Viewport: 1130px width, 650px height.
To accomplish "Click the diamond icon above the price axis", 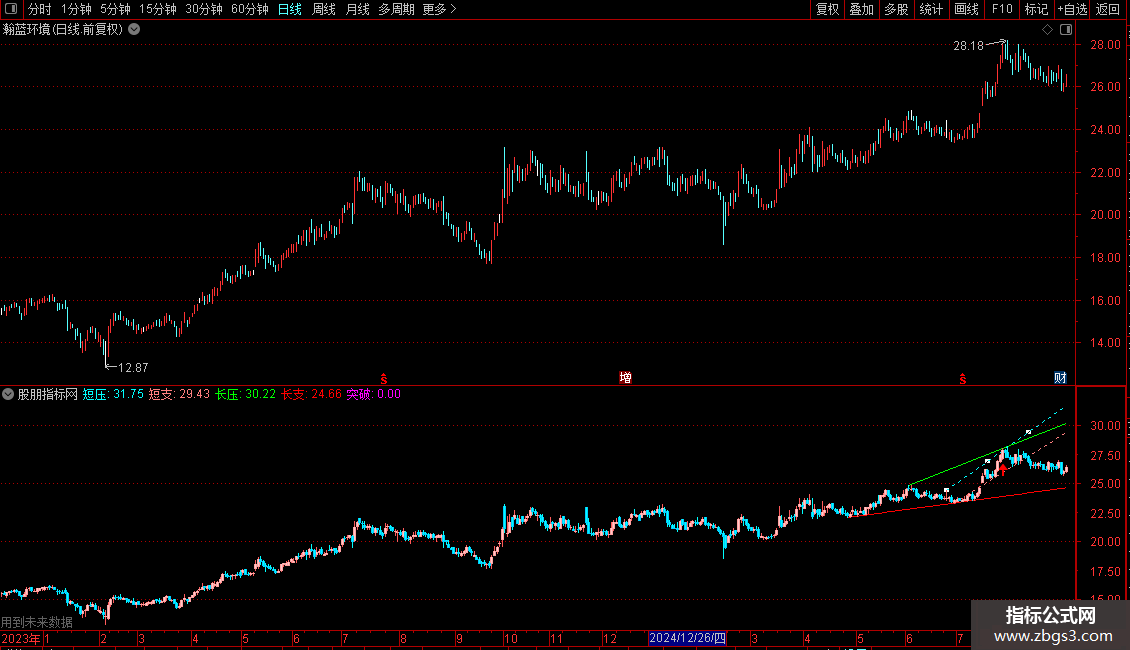I will [1047, 30].
